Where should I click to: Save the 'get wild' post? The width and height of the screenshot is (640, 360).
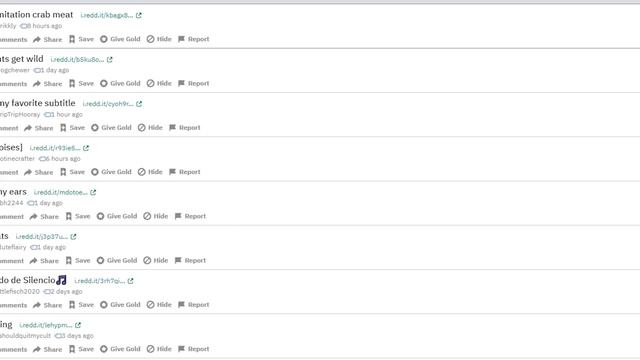pyautogui.click(x=81, y=83)
